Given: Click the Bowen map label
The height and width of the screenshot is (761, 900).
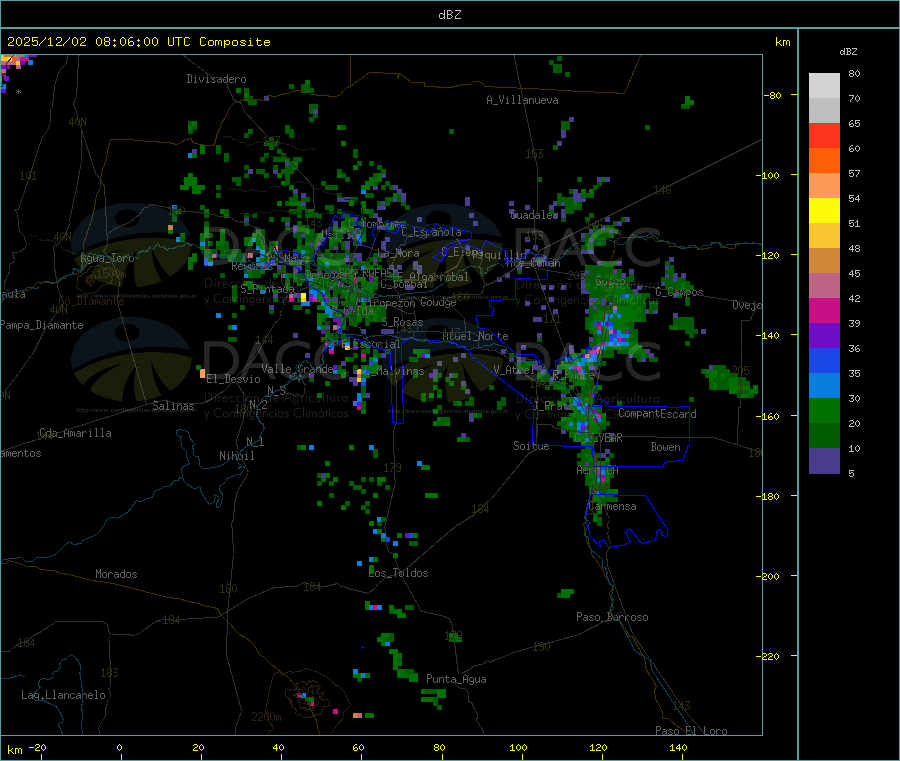Looking at the screenshot, I should point(665,447).
